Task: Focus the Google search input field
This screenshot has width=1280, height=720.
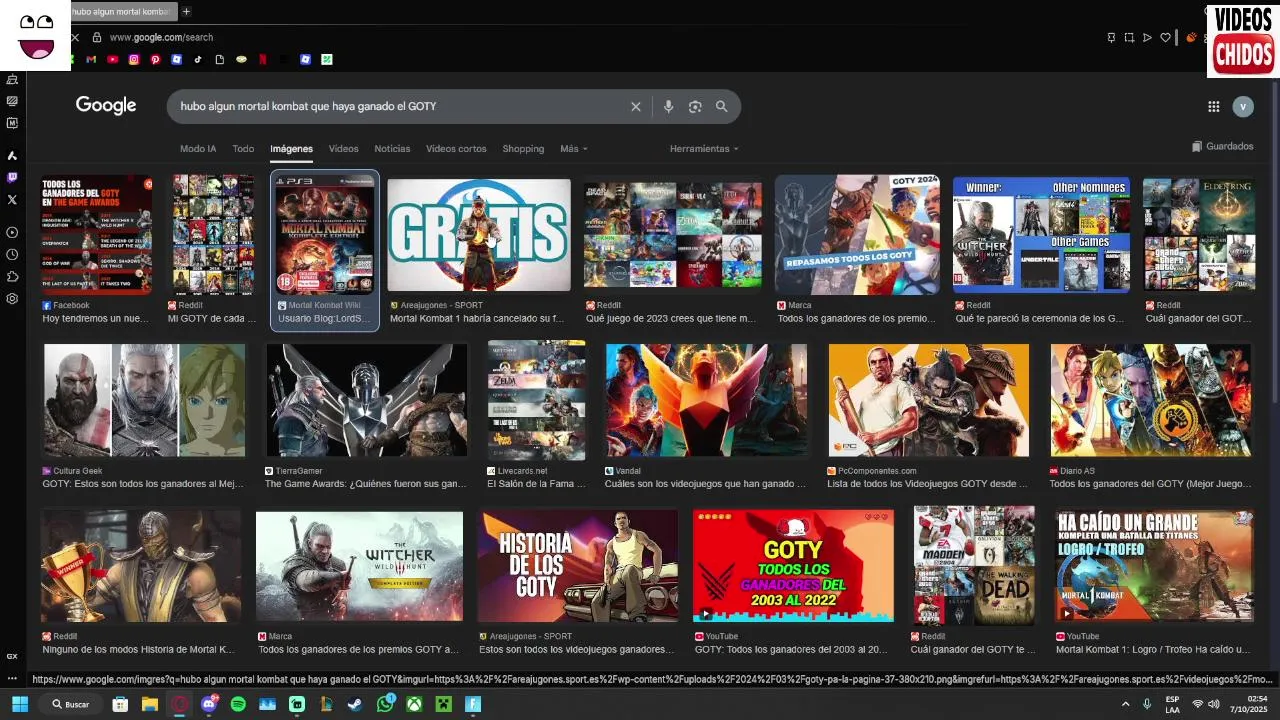Action: coord(400,106)
